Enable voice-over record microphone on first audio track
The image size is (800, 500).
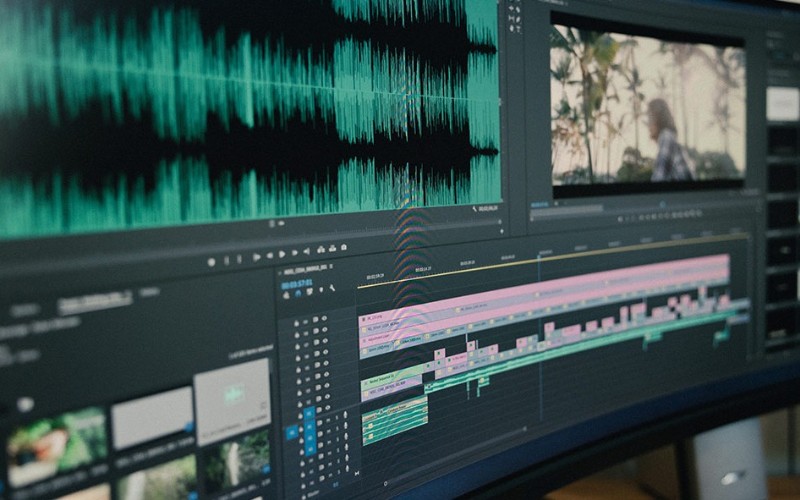point(346,414)
